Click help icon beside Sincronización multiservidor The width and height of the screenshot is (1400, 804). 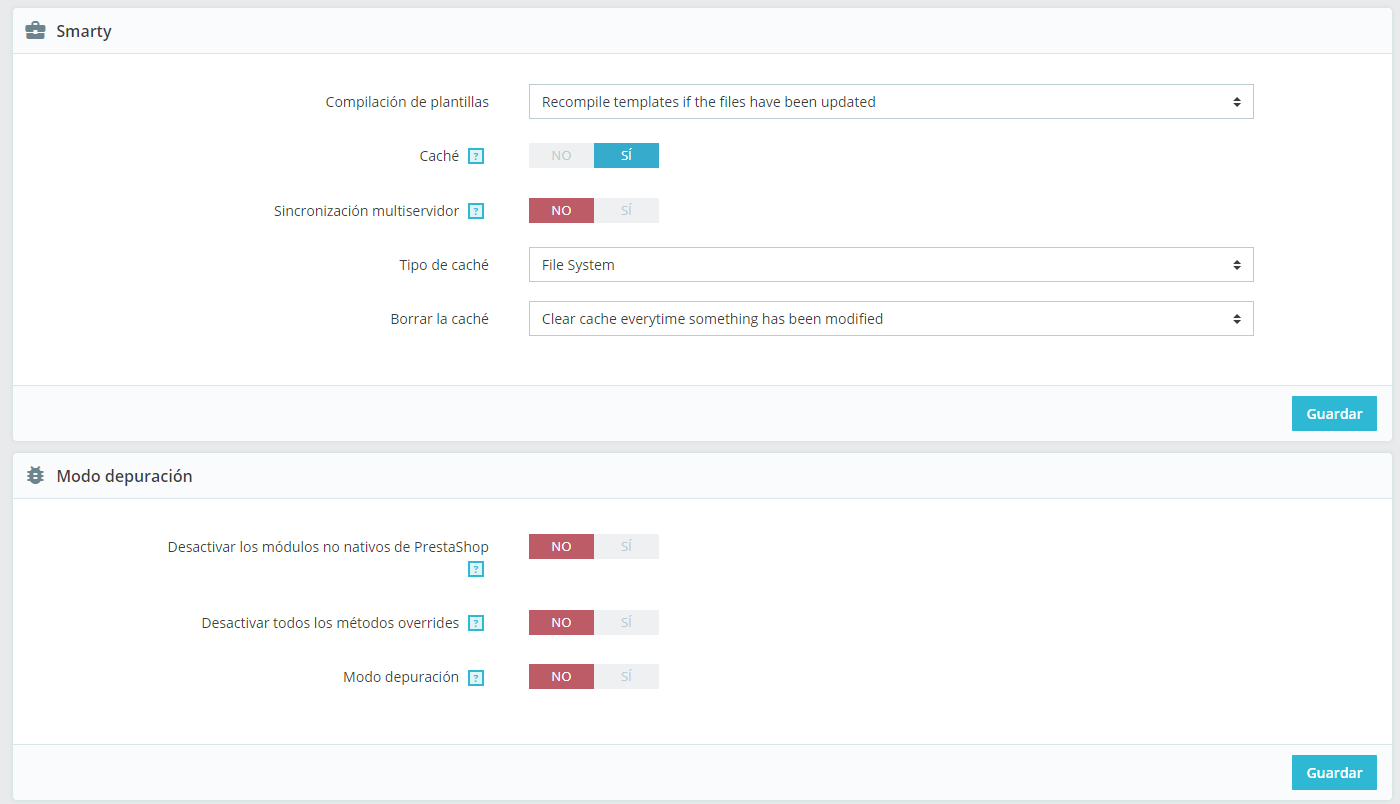click(476, 211)
